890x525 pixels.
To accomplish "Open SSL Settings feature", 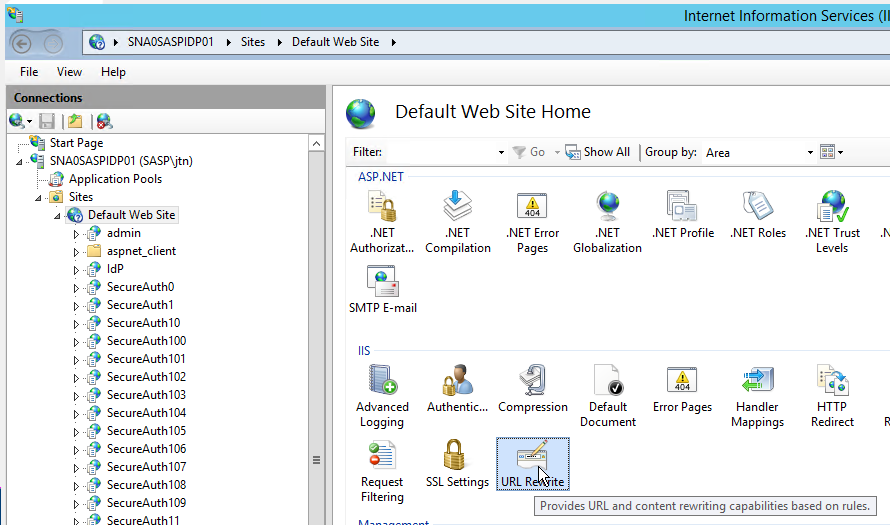I will point(457,464).
